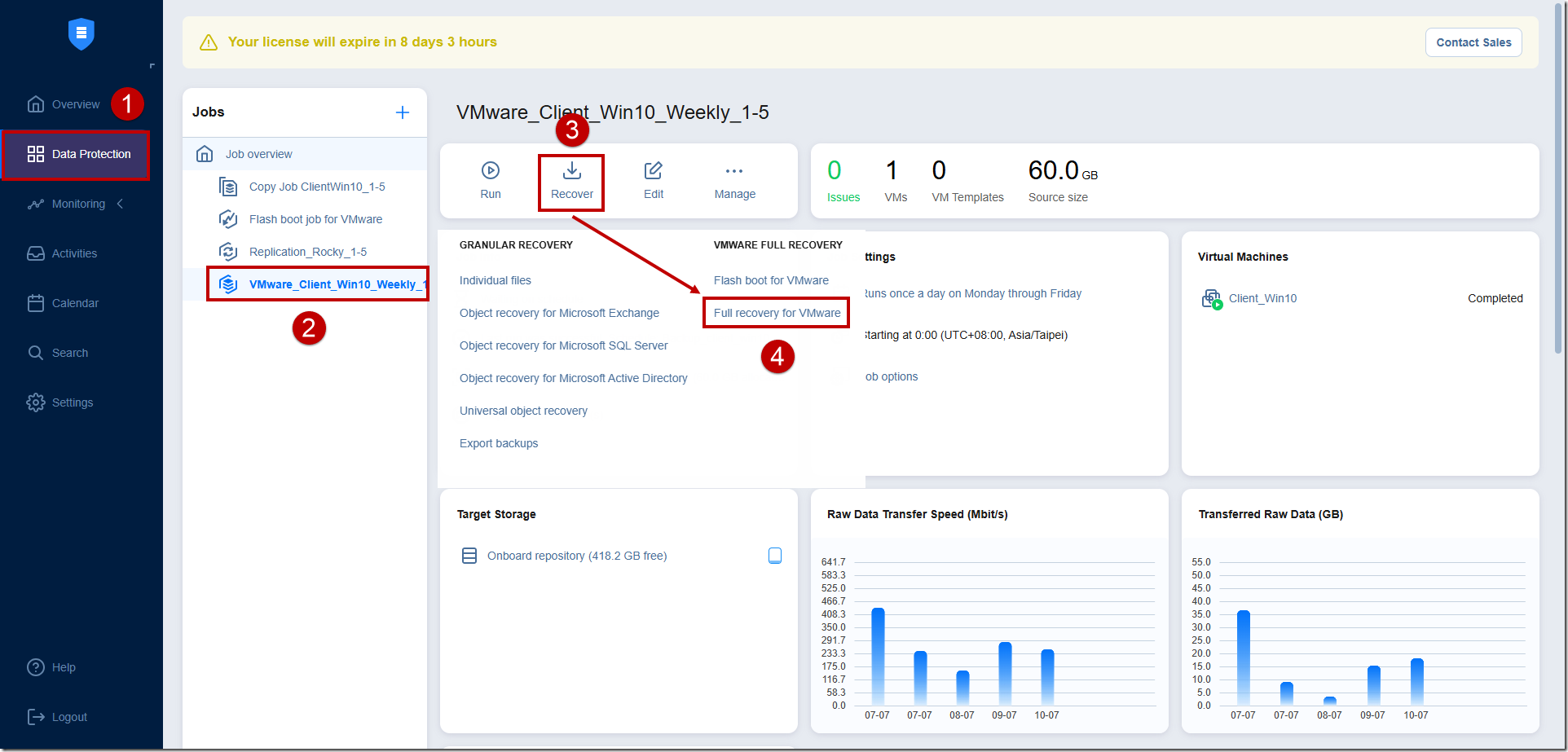
Task: Click the Target Storage heading
Action: coord(496,514)
